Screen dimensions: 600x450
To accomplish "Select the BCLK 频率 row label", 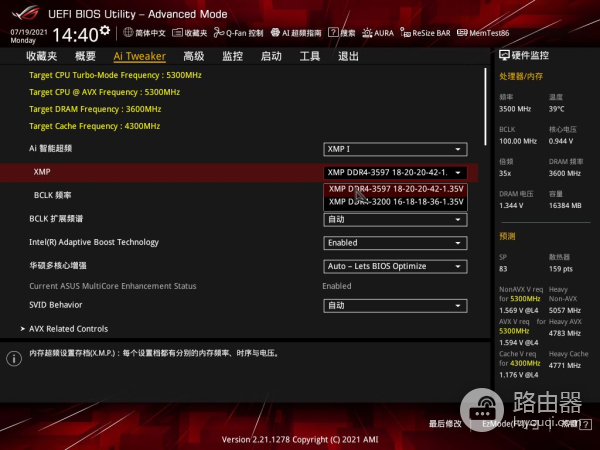I will (52, 195).
